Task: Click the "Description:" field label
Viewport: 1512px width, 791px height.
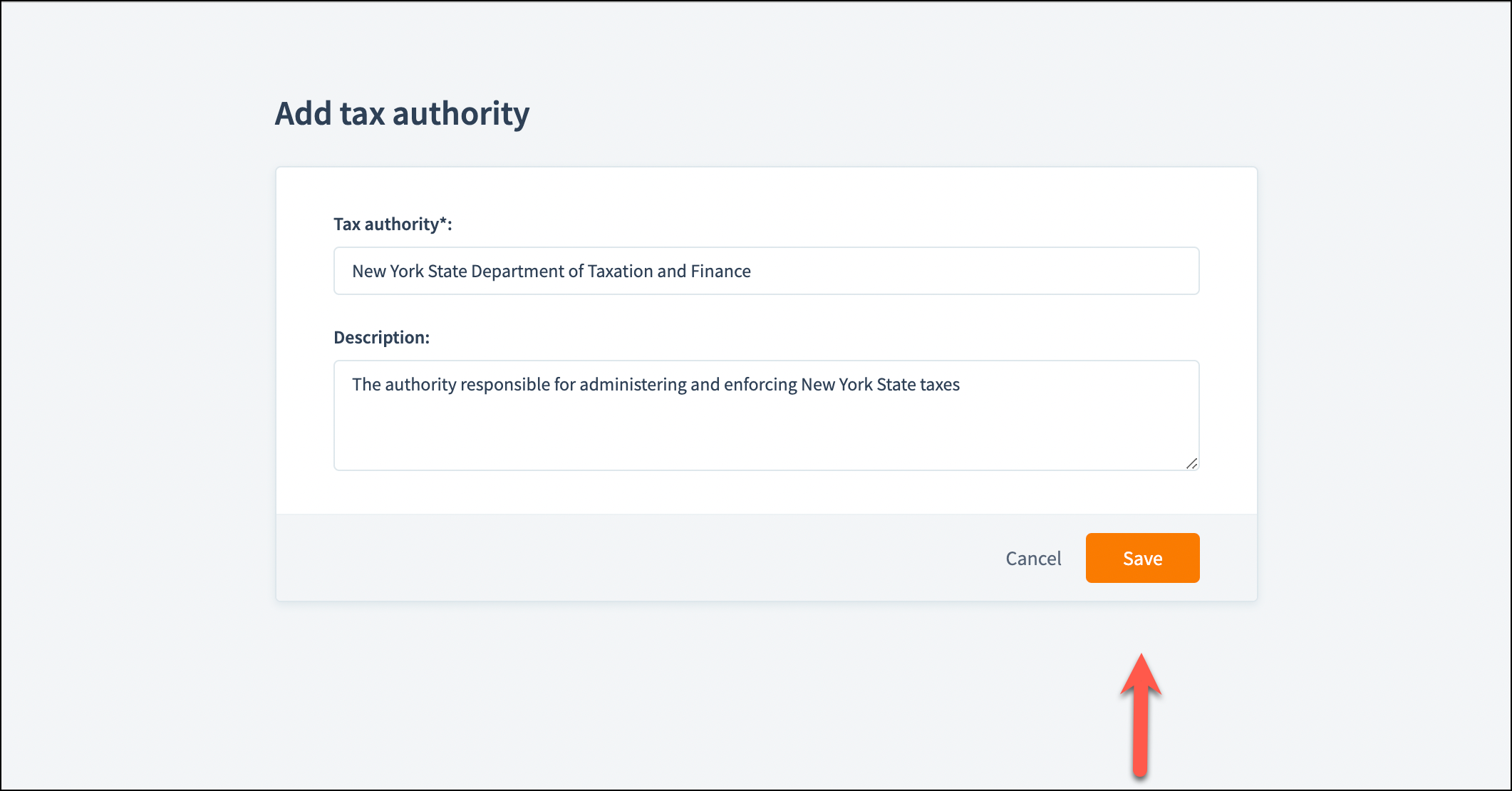Action: 381,338
